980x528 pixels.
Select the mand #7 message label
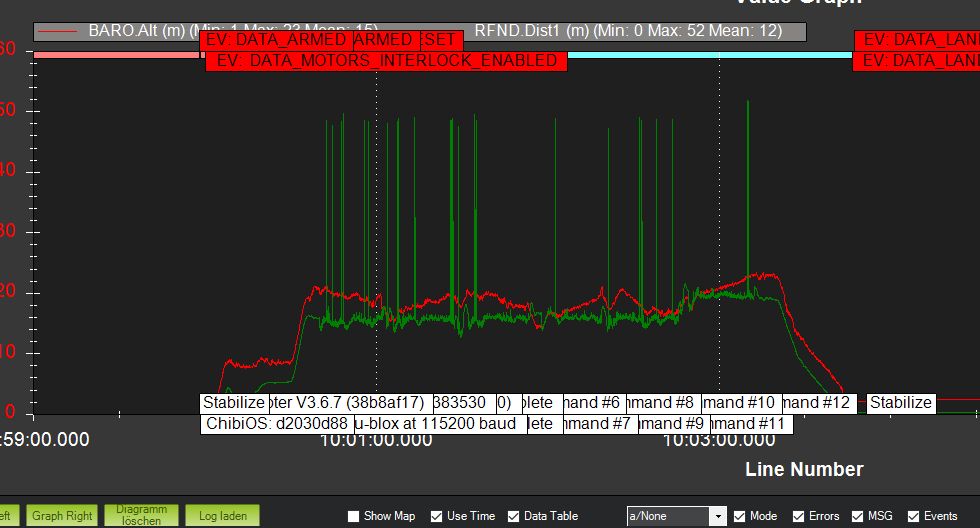599,424
